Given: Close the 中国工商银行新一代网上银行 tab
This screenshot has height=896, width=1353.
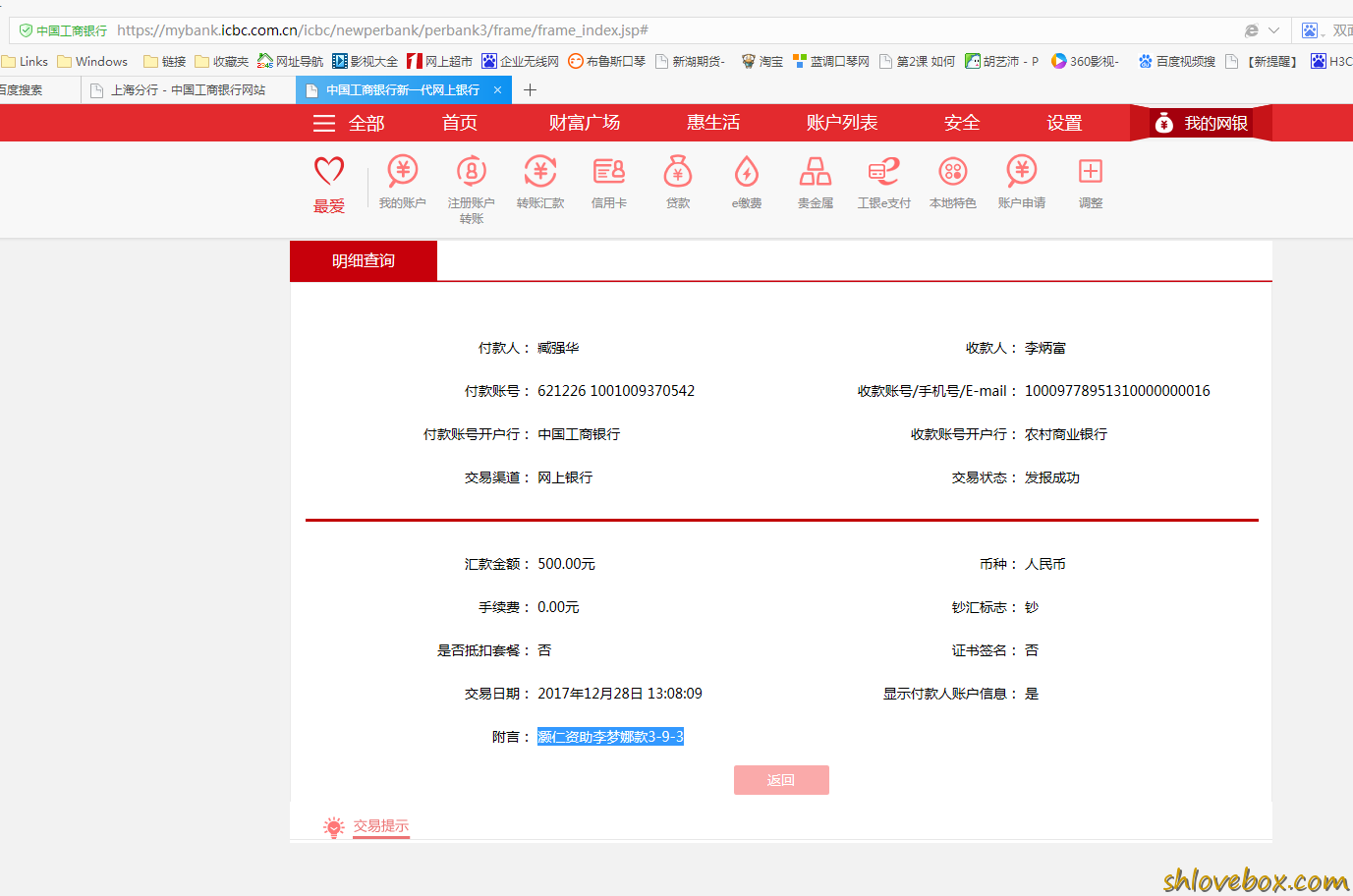Looking at the screenshot, I should tap(497, 89).
